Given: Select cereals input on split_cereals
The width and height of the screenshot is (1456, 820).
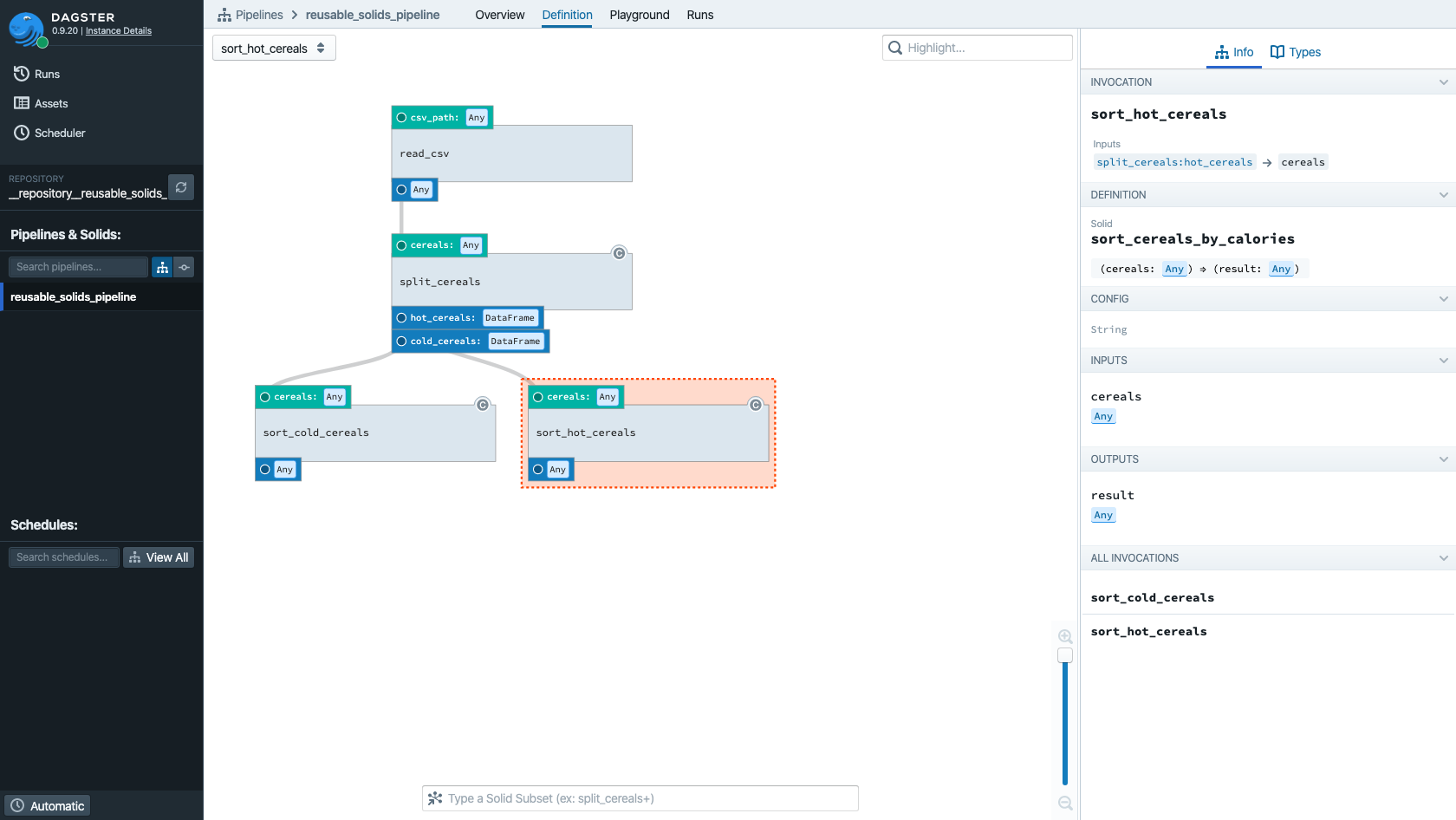Looking at the screenshot, I should point(439,245).
